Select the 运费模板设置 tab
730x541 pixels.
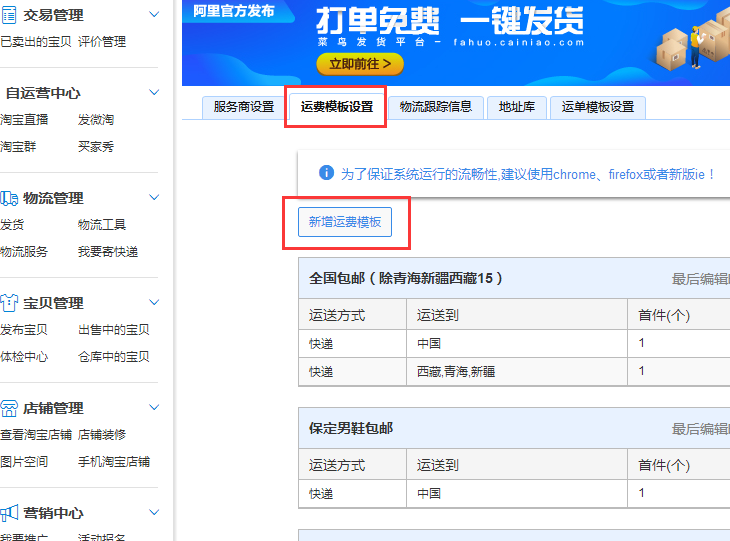pos(337,107)
